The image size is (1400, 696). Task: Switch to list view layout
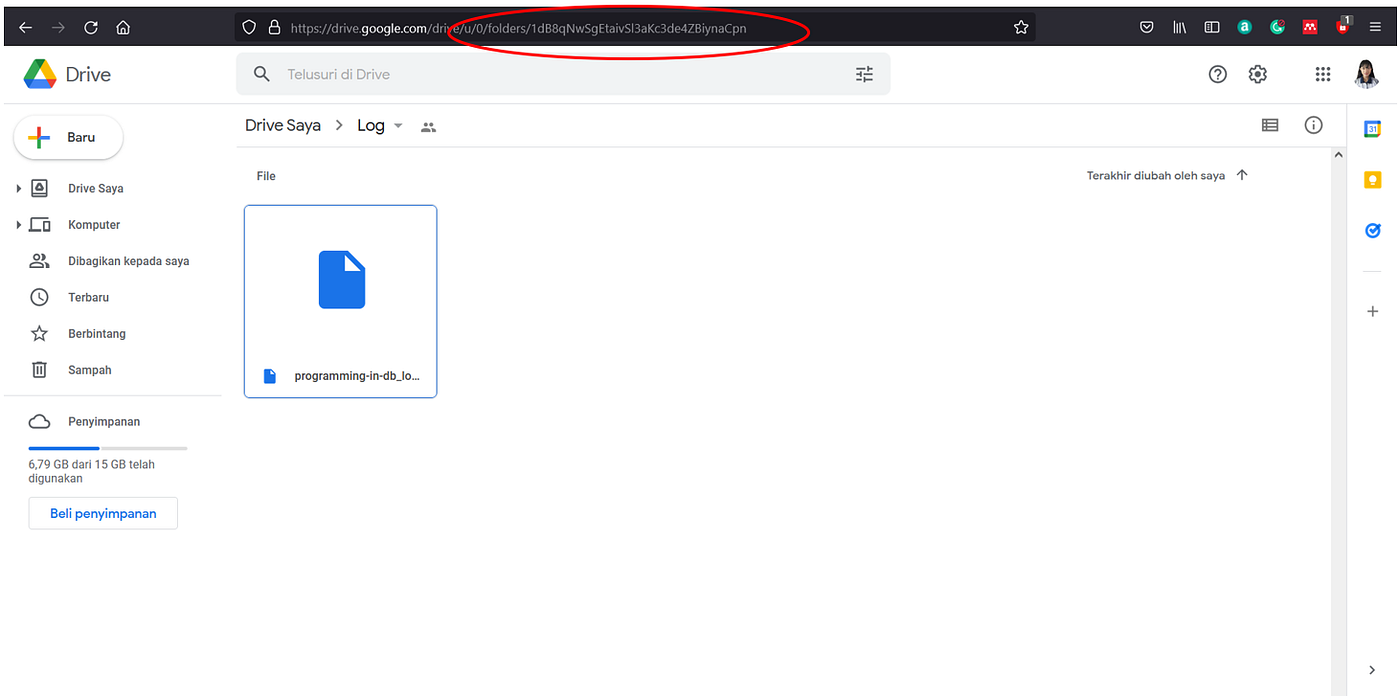click(1270, 124)
